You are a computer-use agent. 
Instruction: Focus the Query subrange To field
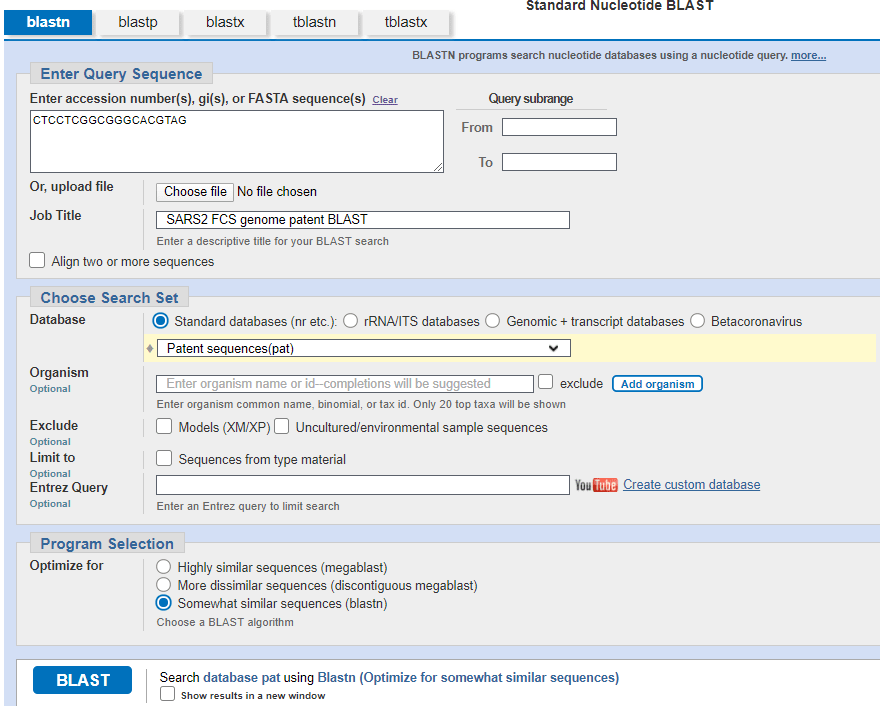(x=559, y=162)
